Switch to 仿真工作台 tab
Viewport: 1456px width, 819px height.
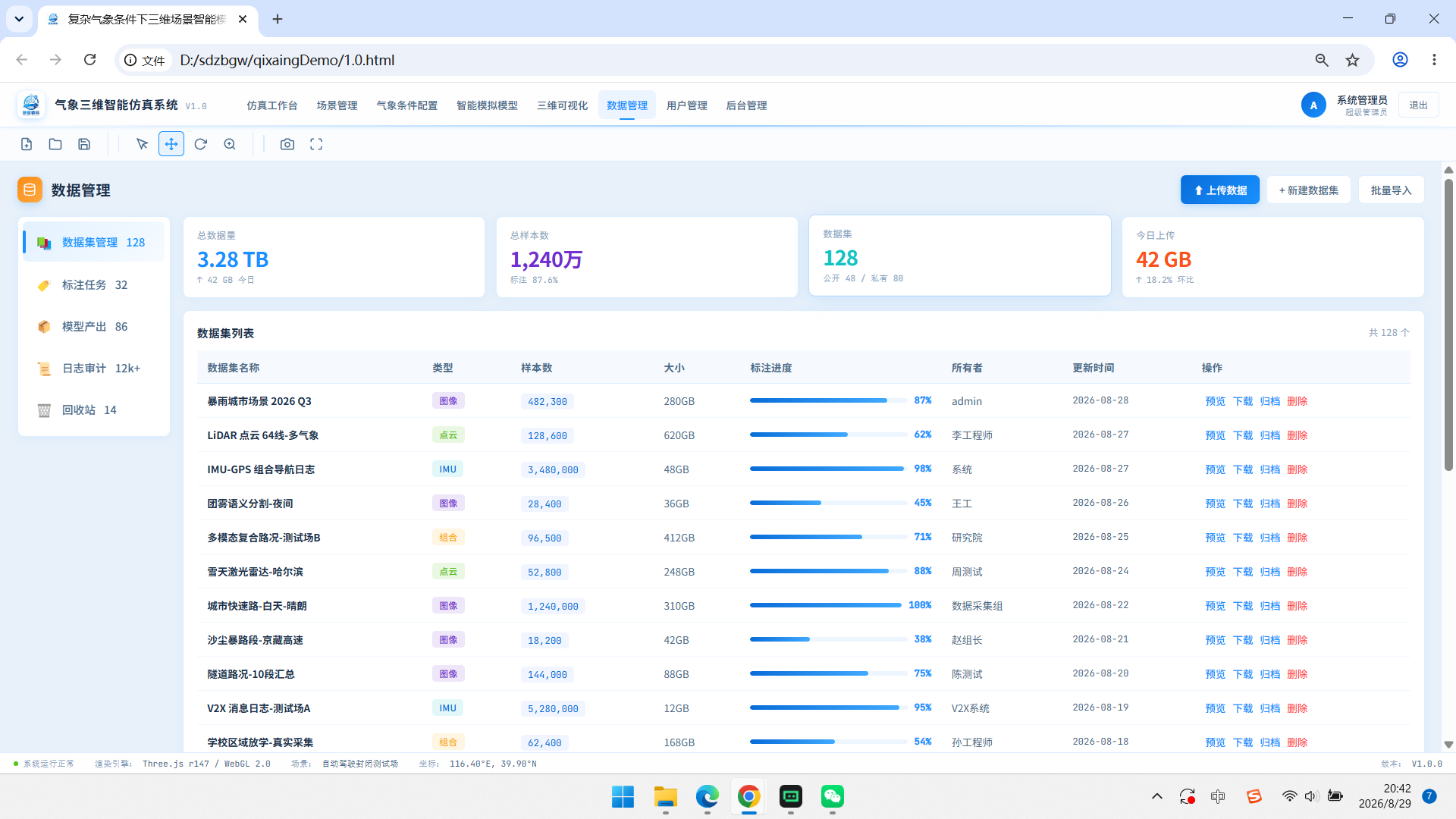pos(271,105)
